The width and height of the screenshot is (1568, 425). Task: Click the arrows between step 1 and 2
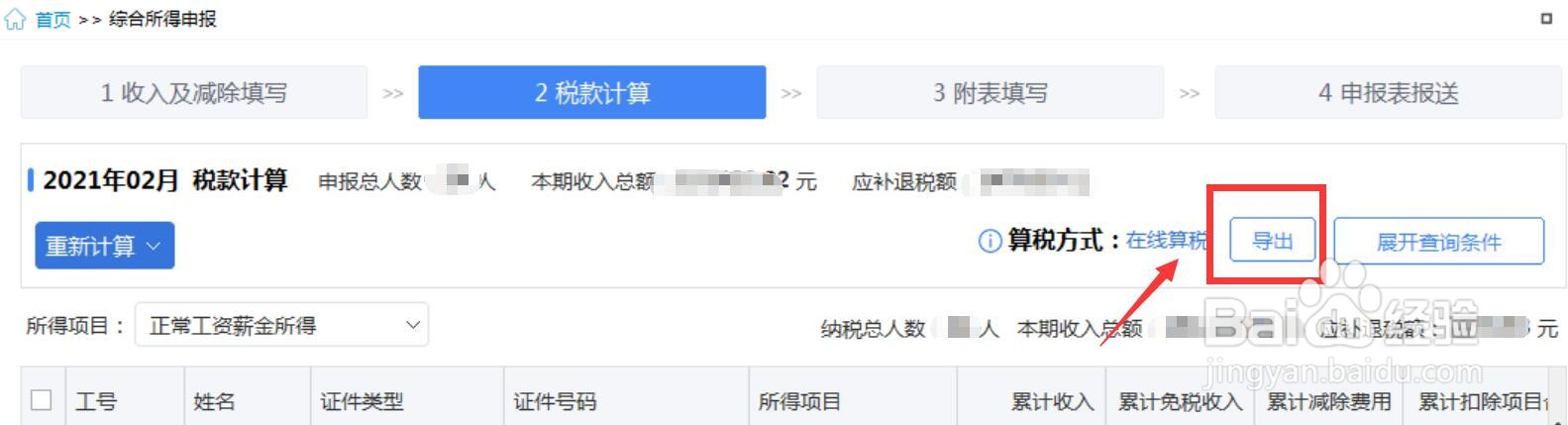tap(393, 93)
